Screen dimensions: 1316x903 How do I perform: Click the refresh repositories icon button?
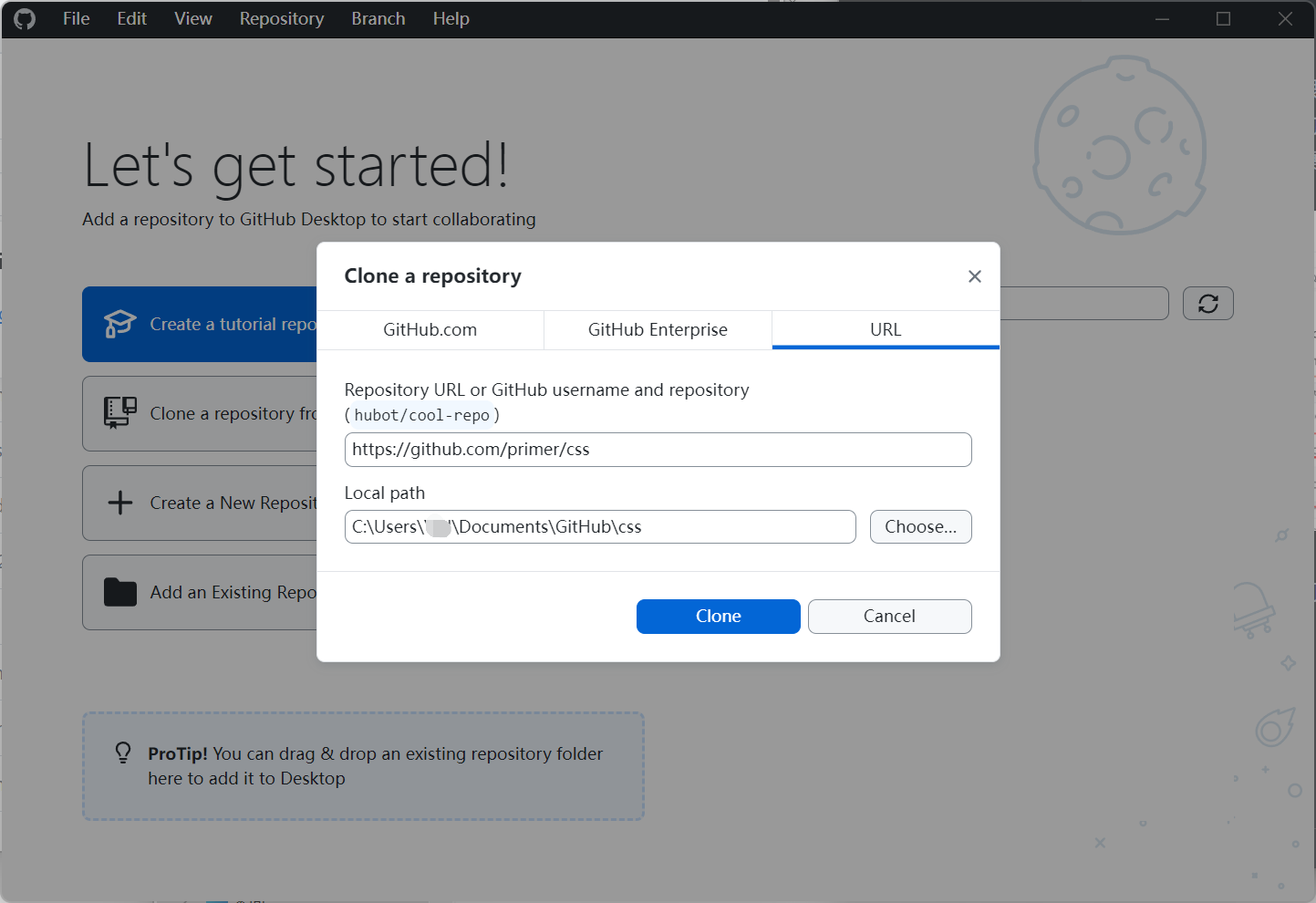tap(1208, 304)
